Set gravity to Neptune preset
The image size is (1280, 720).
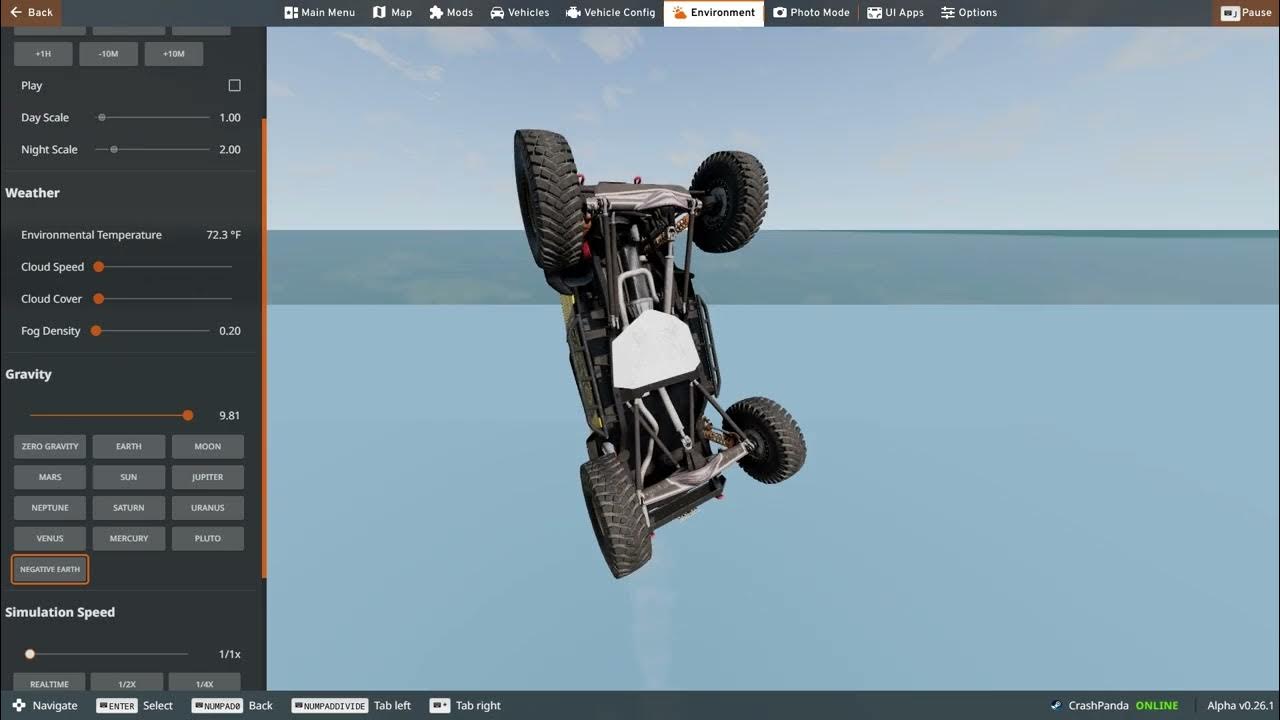click(x=50, y=508)
